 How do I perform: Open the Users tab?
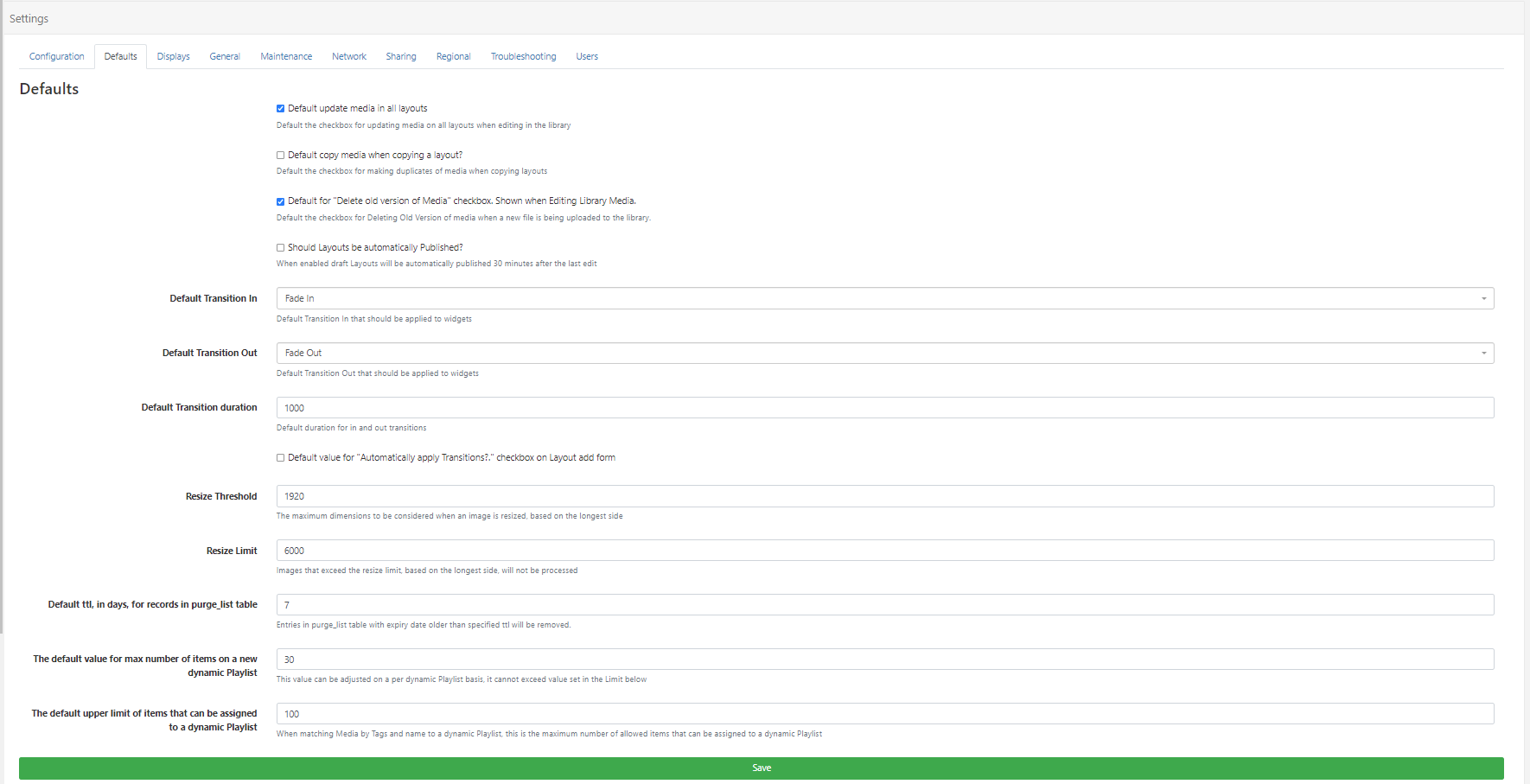click(587, 56)
